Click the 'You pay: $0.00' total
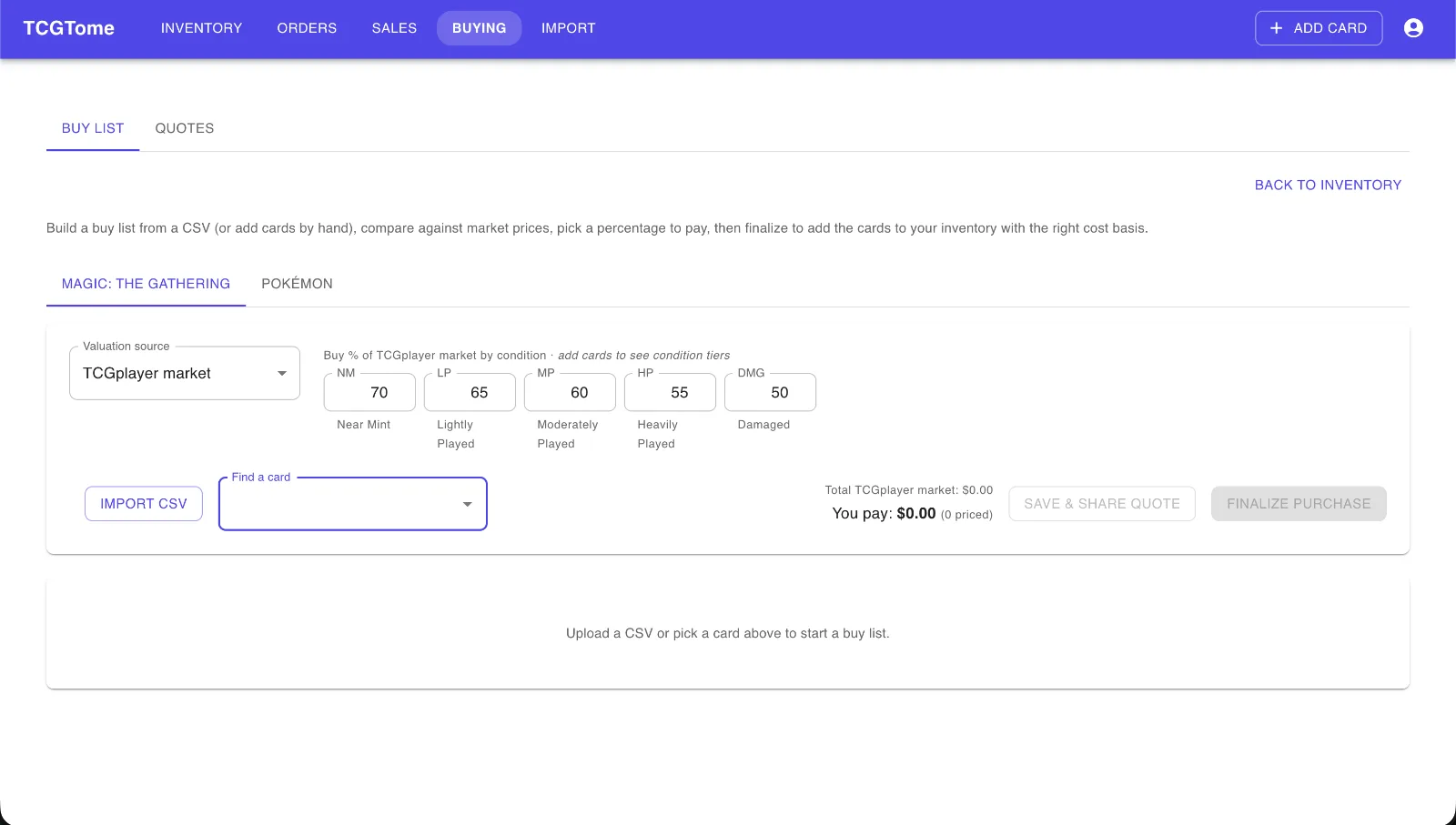This screenshot has width=1456, height=825. (x=884, y=514)
